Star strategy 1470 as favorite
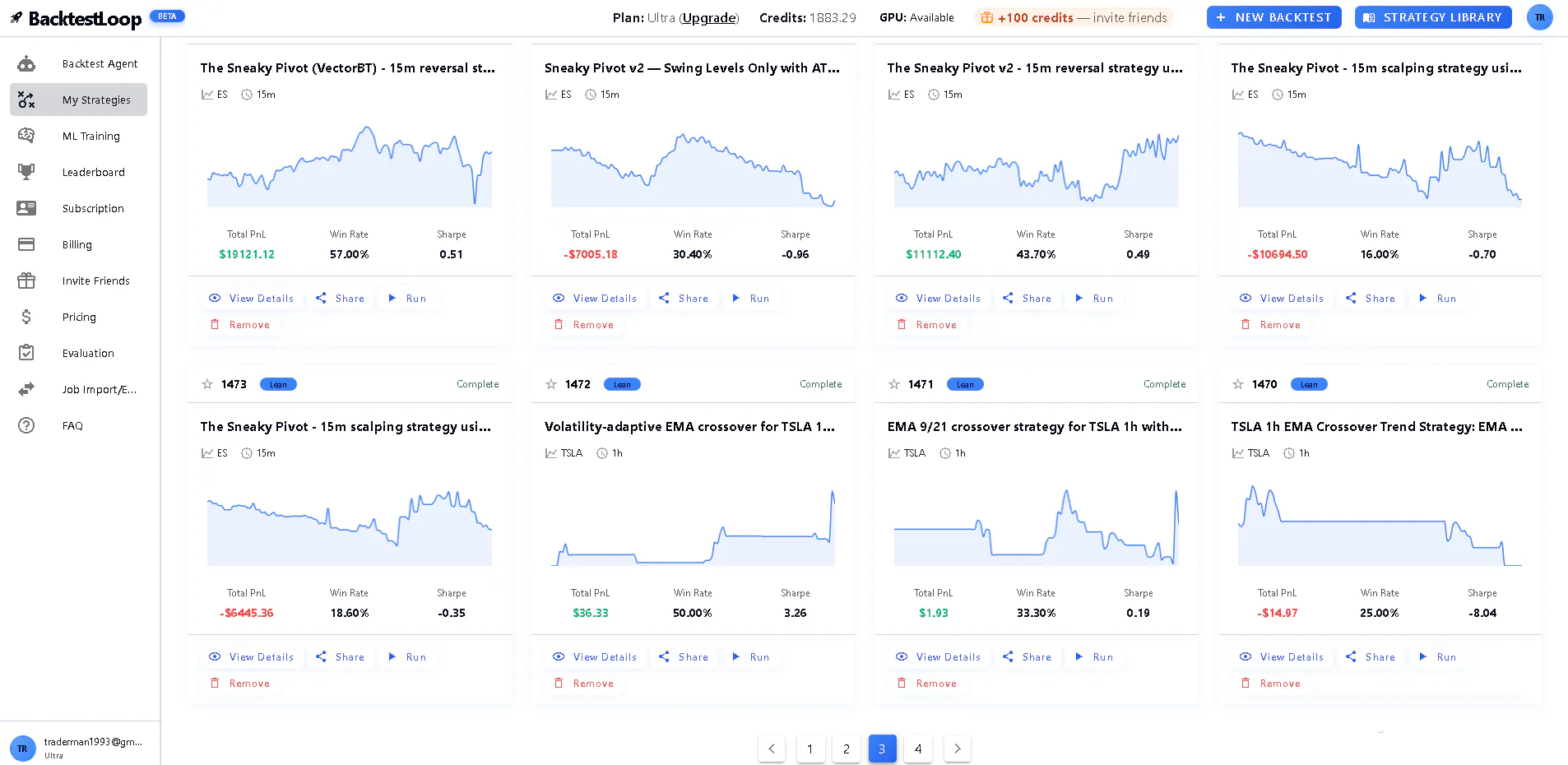The height and width of the screenshot is (765, 1568). [x=1238, y=384]
